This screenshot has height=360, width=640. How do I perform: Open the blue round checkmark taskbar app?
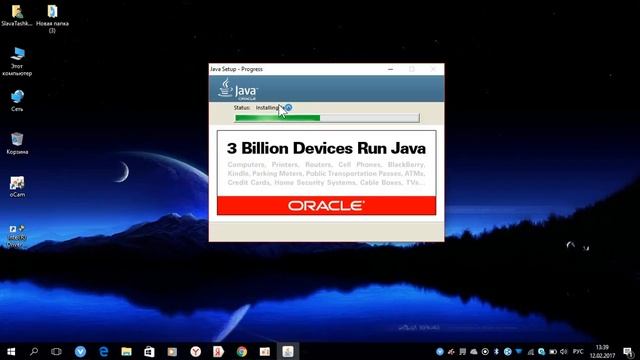[x=80, y=351]
